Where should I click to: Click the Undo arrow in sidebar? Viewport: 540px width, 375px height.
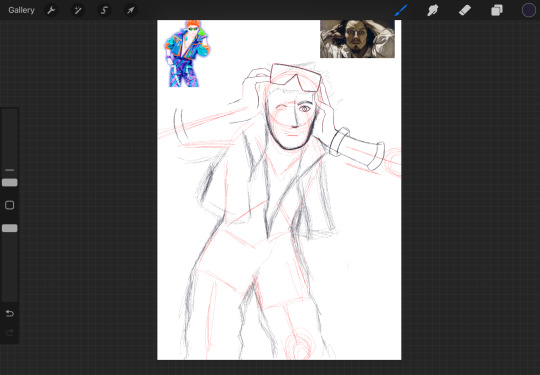[10, 313]
